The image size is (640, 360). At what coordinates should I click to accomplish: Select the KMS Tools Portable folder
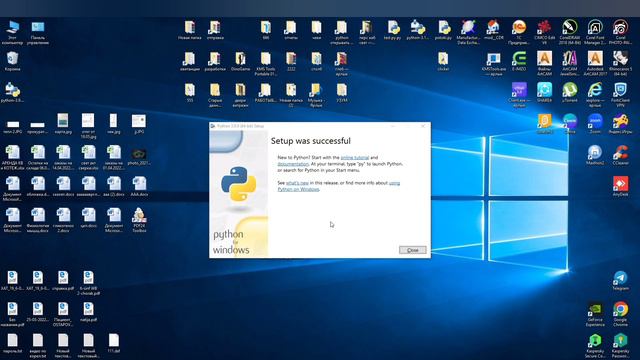click(265, 63)
